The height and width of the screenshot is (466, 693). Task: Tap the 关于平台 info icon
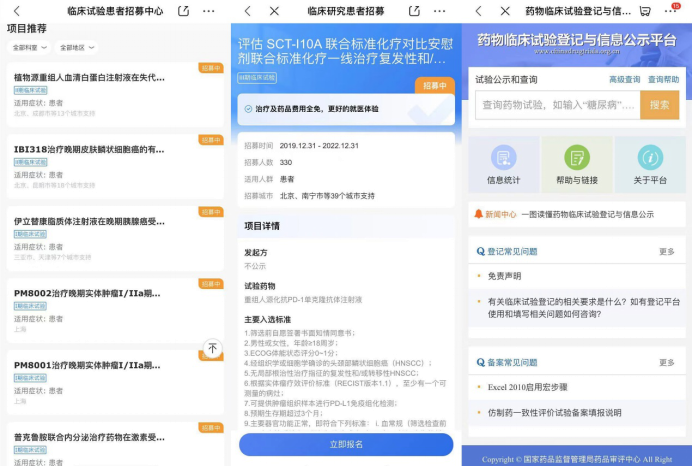pyautogui.click(x=650, y=158)
